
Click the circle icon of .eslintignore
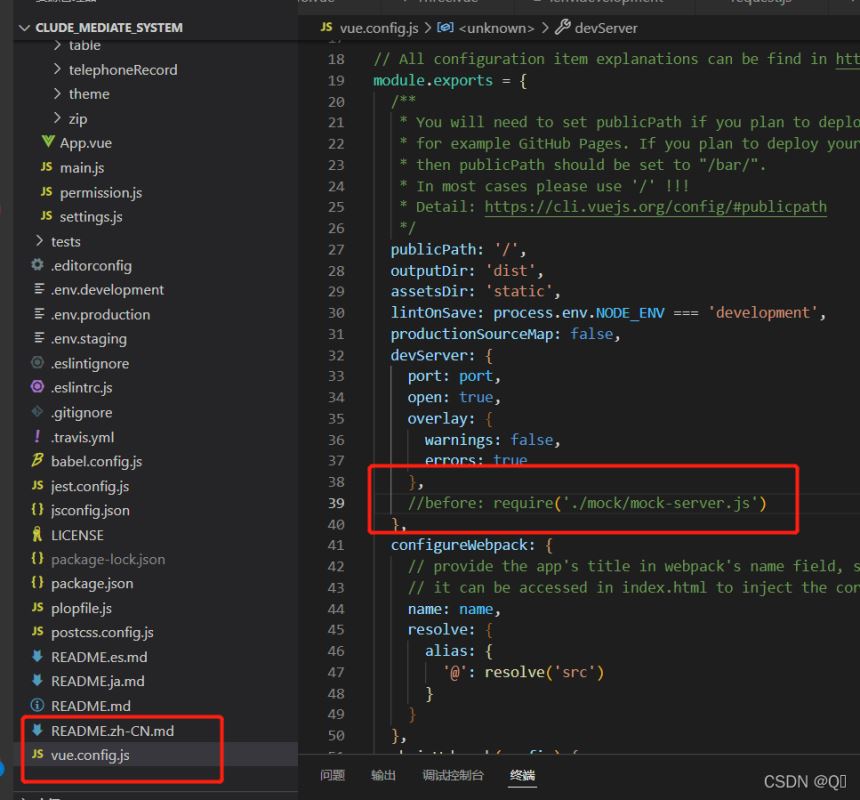tap(37, 362)
